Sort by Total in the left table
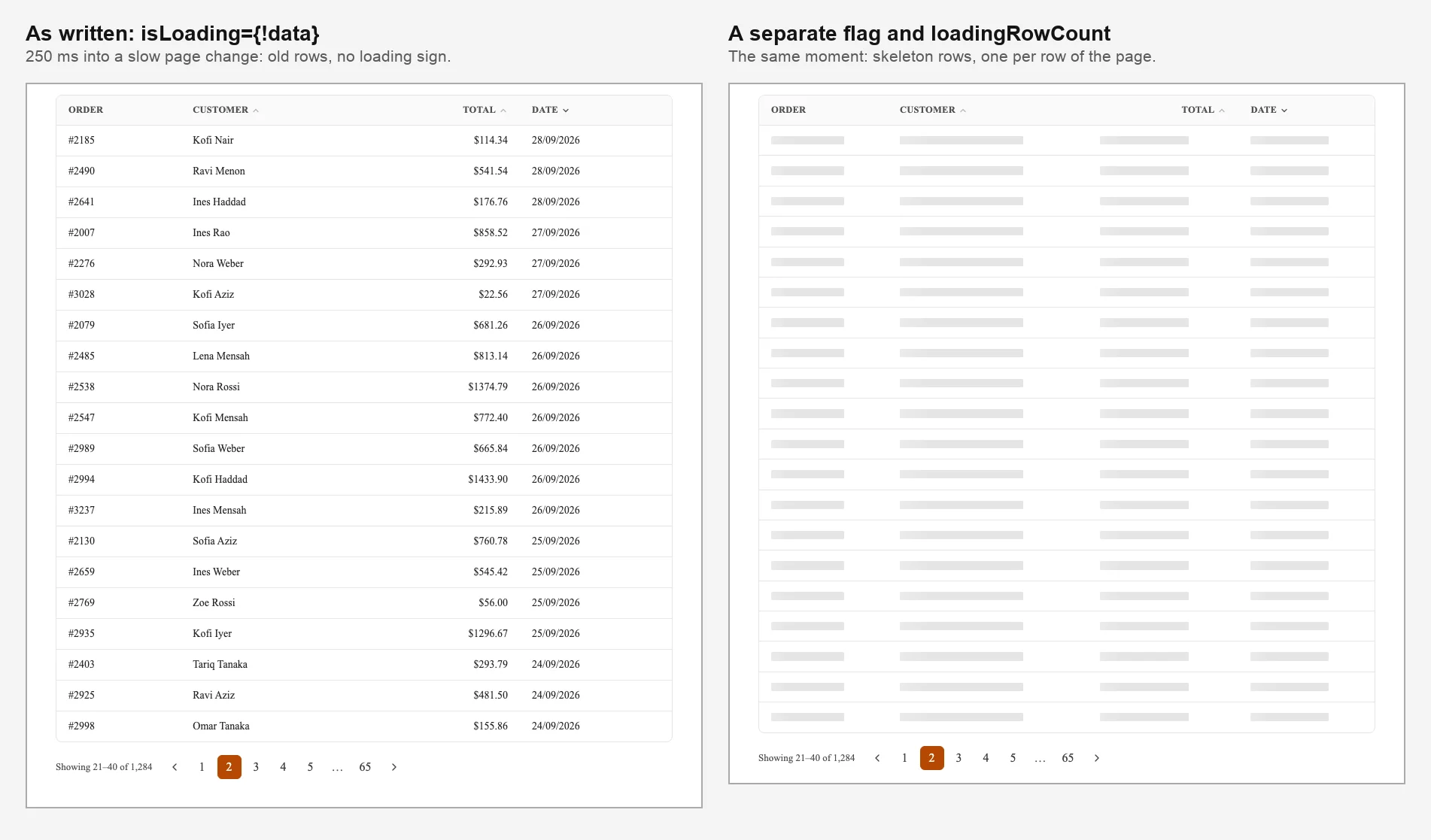 click(x=485, y=110)
